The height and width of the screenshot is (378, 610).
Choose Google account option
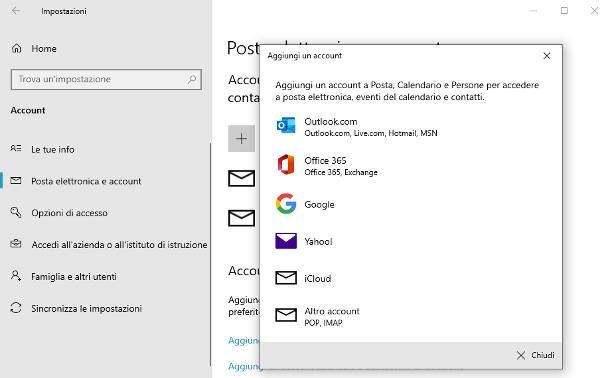point(410,204)
